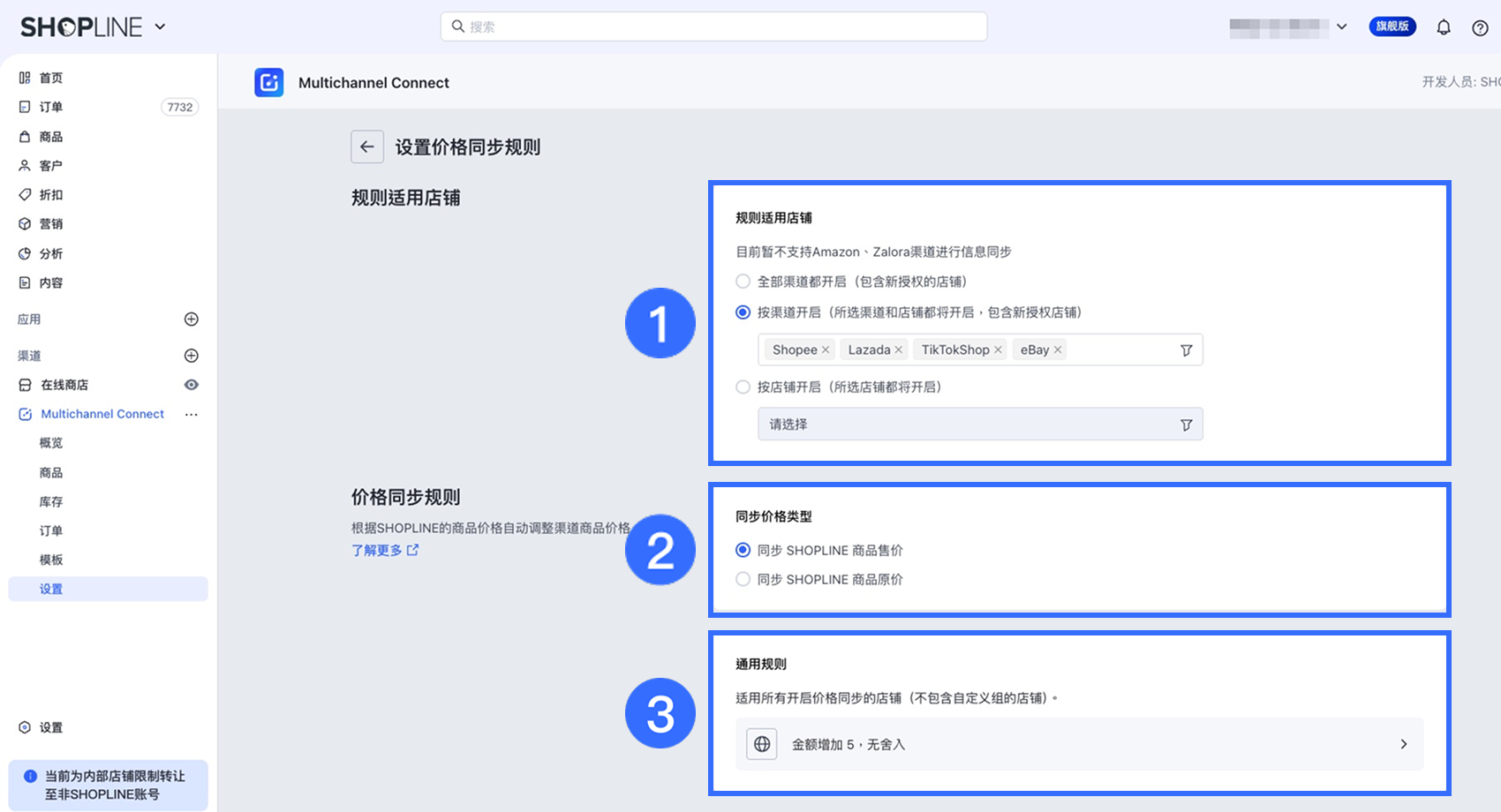
Task: Remove the Lazada channel tag
Action: [899, 350]
